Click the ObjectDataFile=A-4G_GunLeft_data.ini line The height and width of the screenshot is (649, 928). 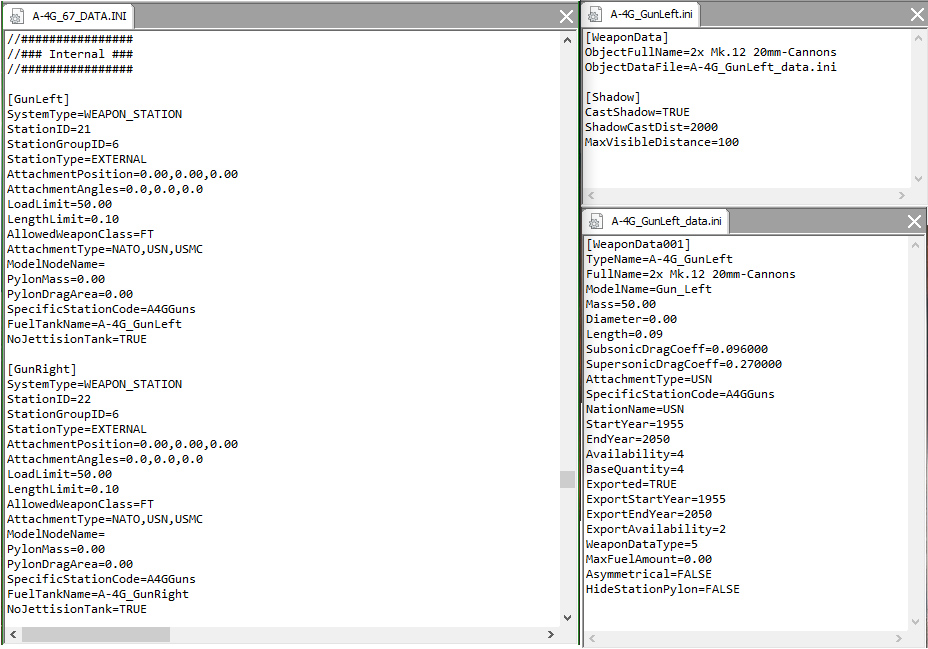point(711,67)
